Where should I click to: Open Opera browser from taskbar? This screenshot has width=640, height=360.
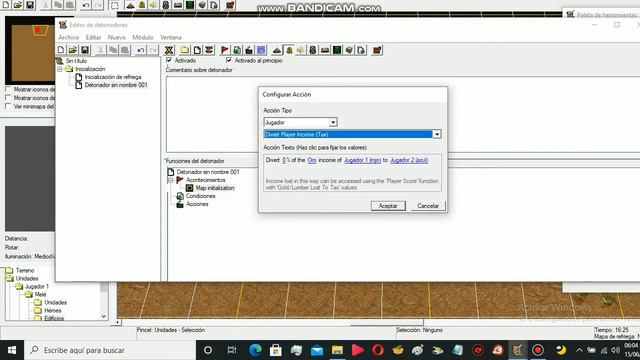click(378, 350)
